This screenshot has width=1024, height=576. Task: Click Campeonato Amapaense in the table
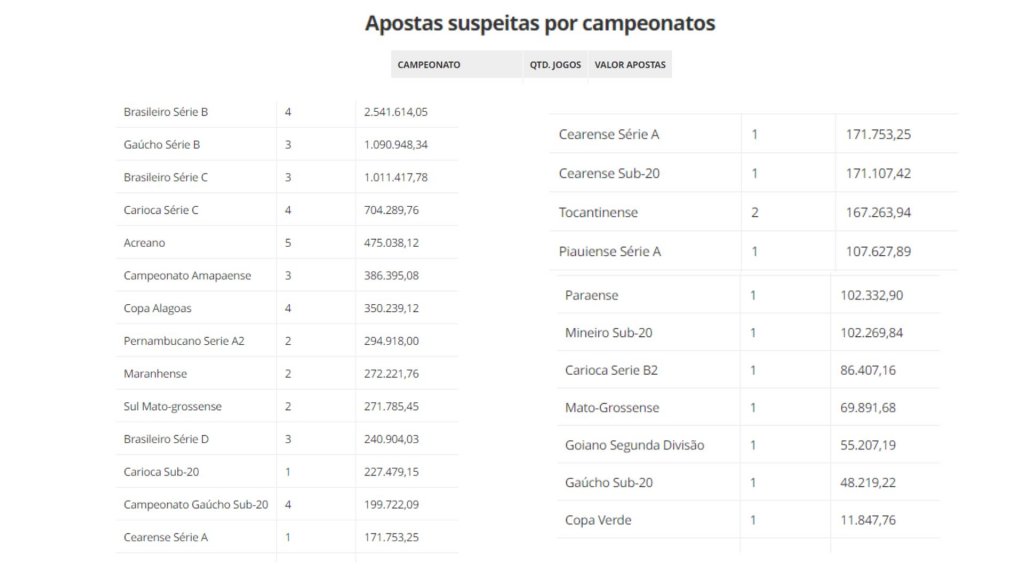pyautogui.click(x=187, y=276)
